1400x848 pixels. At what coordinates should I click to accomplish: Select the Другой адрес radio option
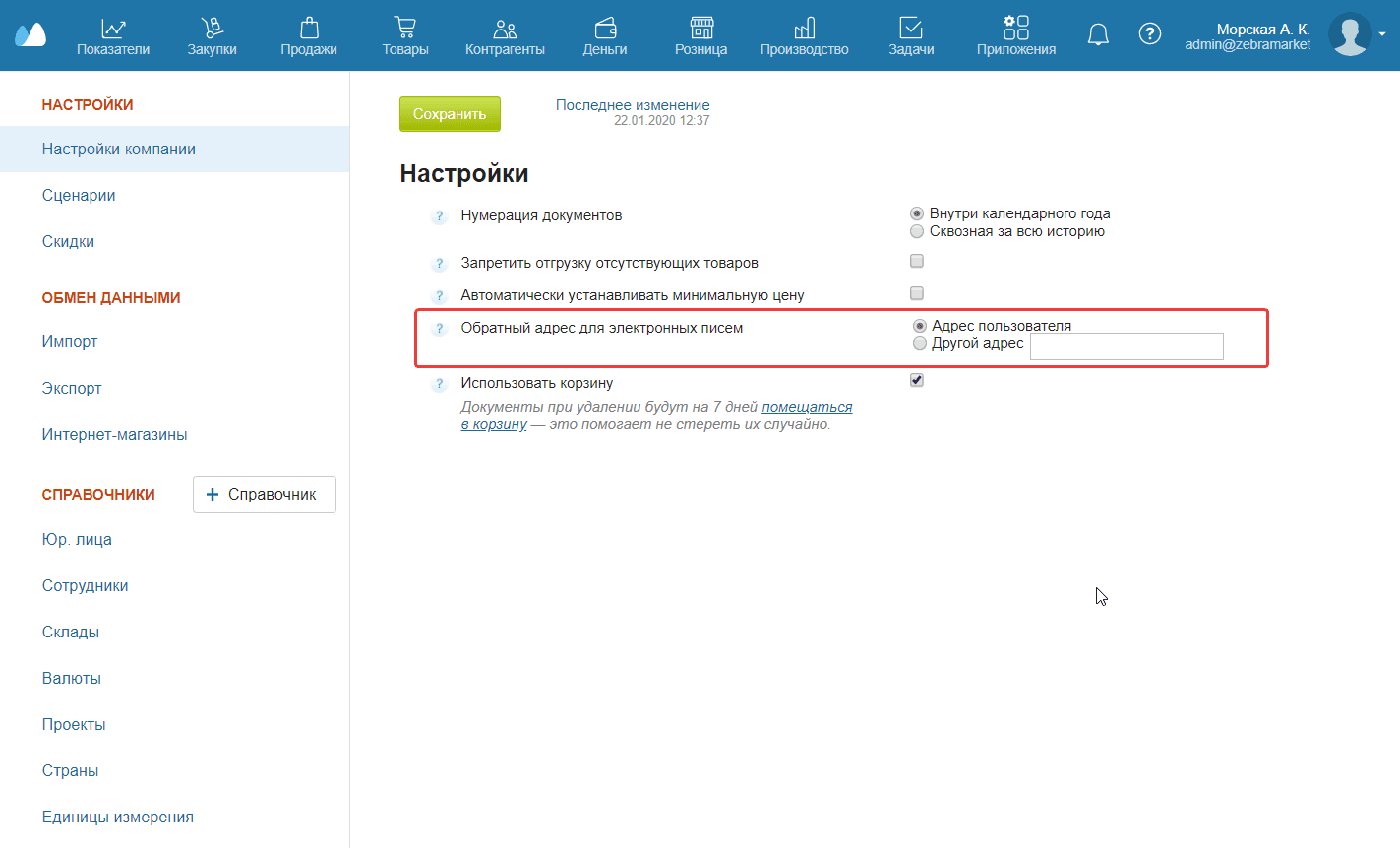[920, 343]
